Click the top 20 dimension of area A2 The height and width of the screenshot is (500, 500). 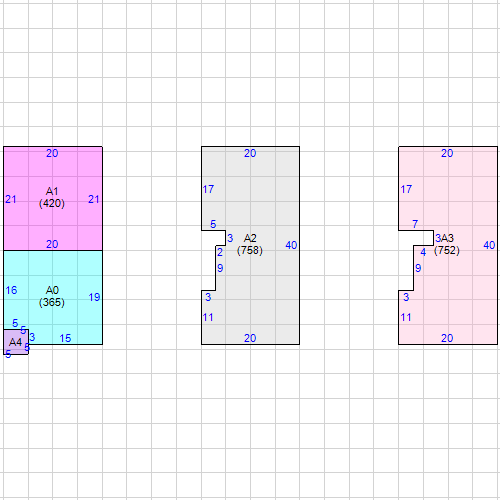[x=250, y=153]
